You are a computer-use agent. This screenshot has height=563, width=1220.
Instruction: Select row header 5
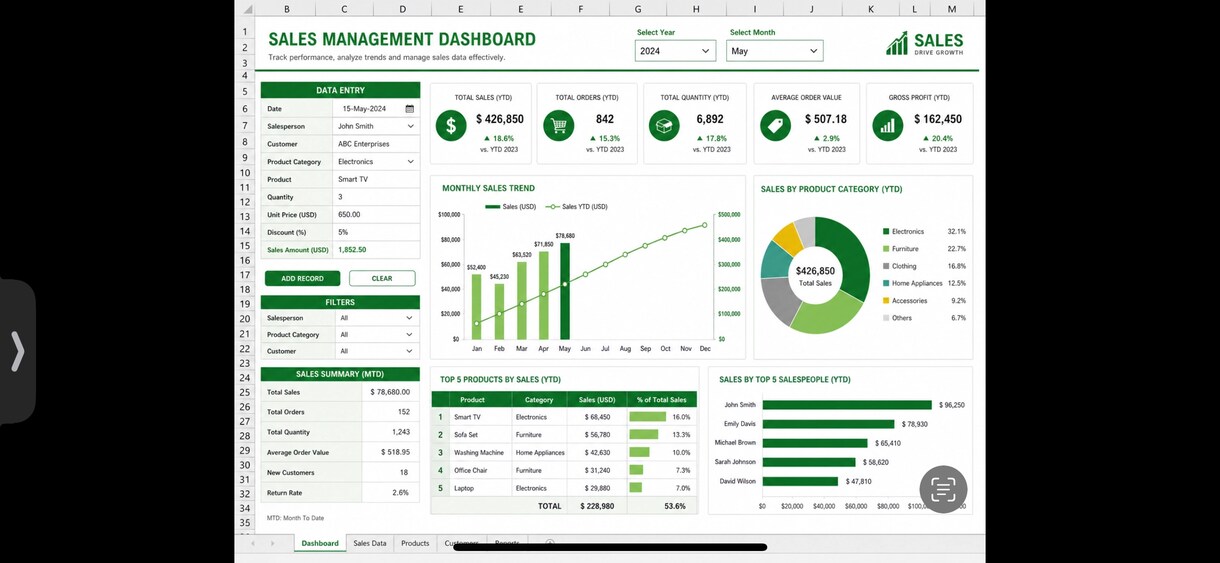click(244, 91)
